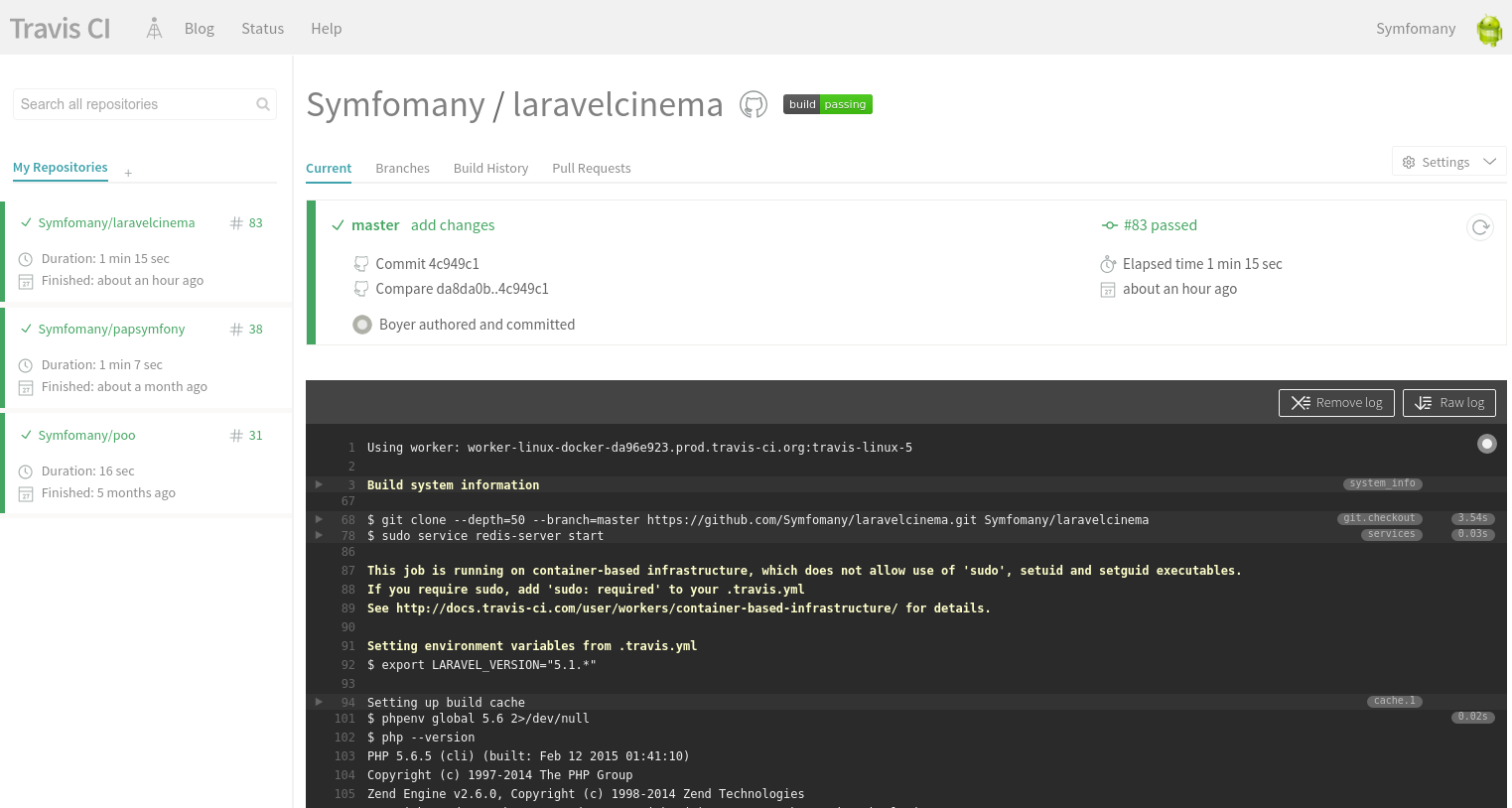Expand the Build system information fold
The height and width of the screenshot is (808, 1512).
pyautogui.click(x=319, y=484)
